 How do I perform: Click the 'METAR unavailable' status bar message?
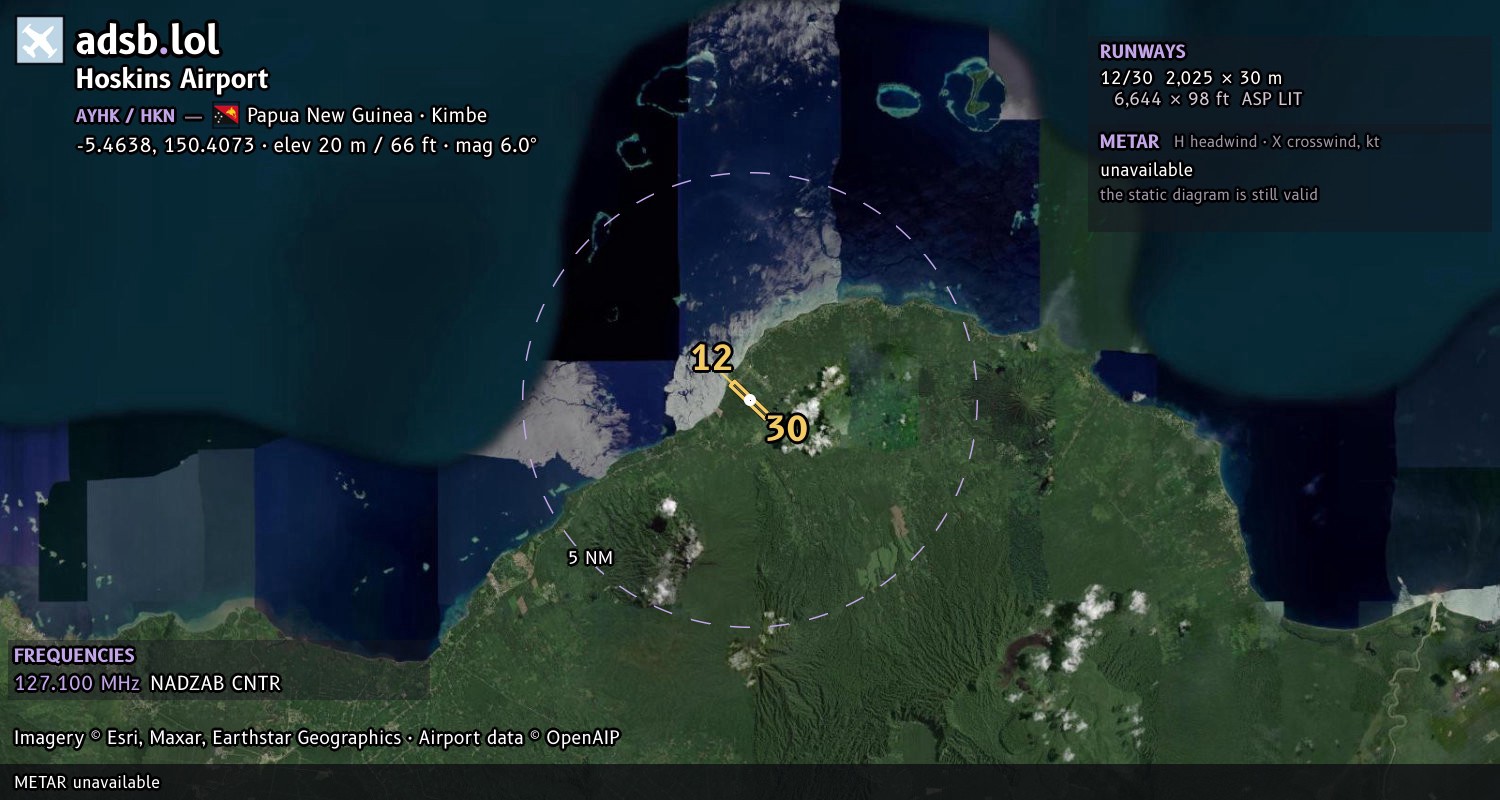[87, 782]
